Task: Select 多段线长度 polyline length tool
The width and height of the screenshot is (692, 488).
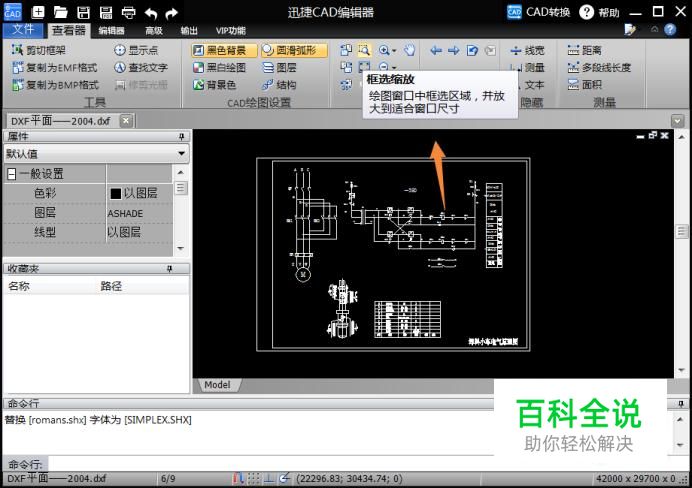Action: [599, 68]
